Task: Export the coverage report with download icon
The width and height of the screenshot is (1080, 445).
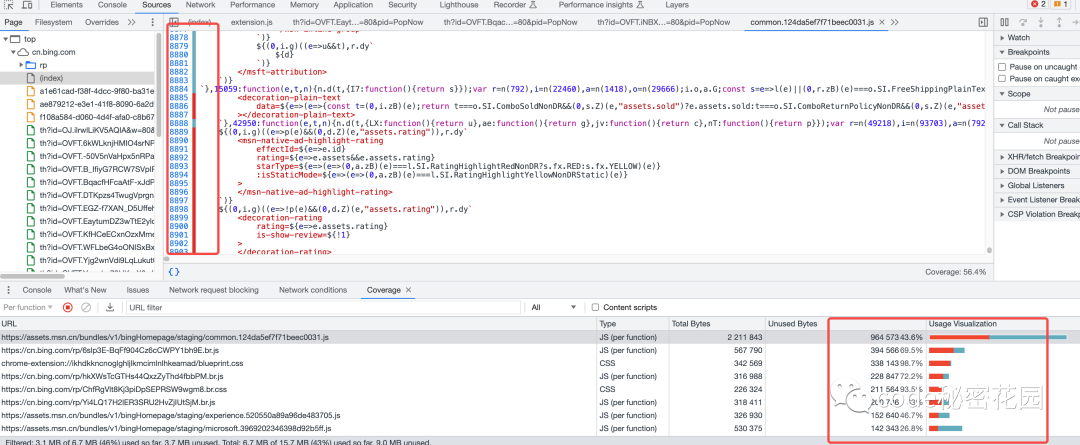Action: (x=110, y=307)
